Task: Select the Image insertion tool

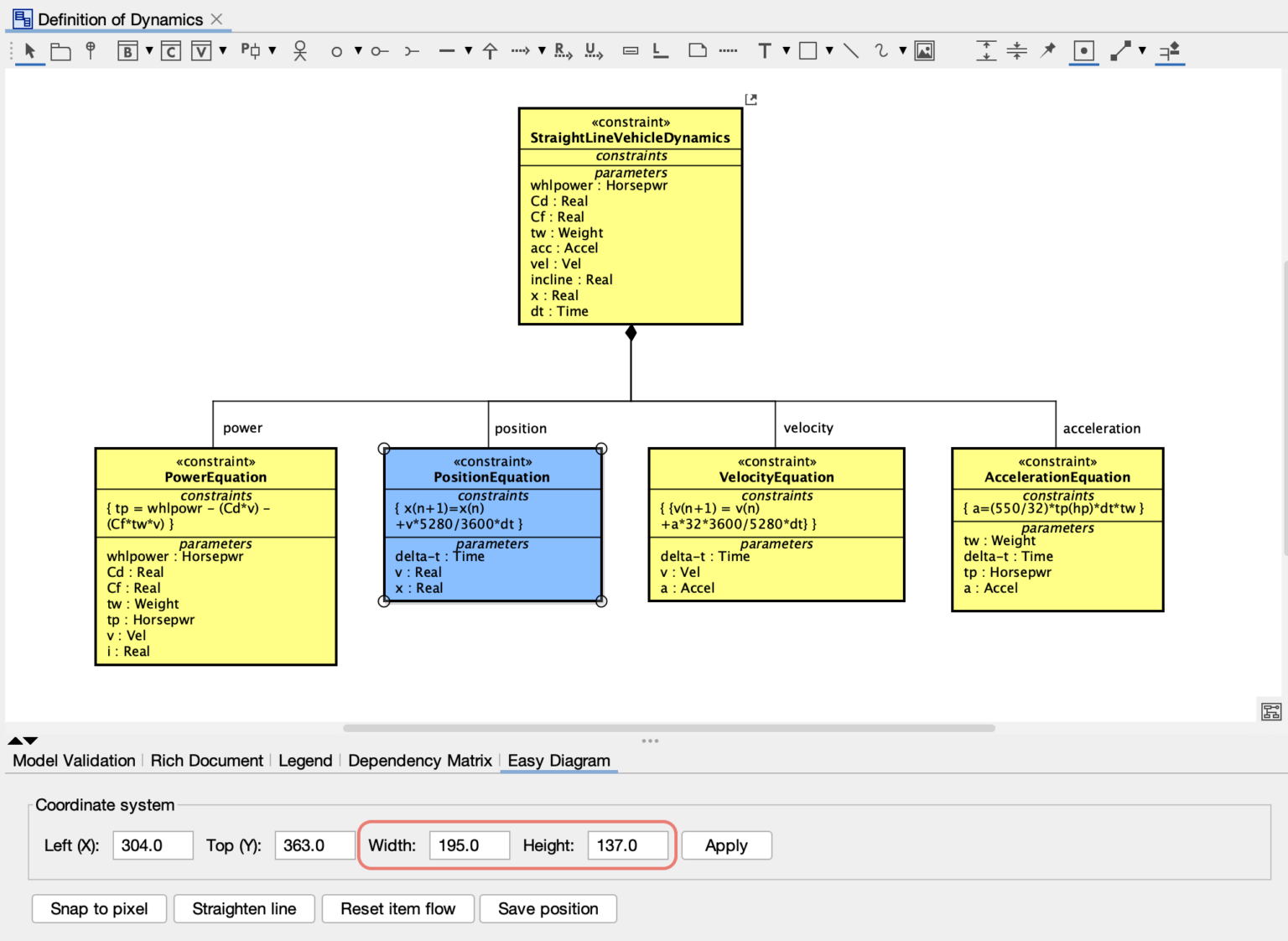Action: pos(924,50)
